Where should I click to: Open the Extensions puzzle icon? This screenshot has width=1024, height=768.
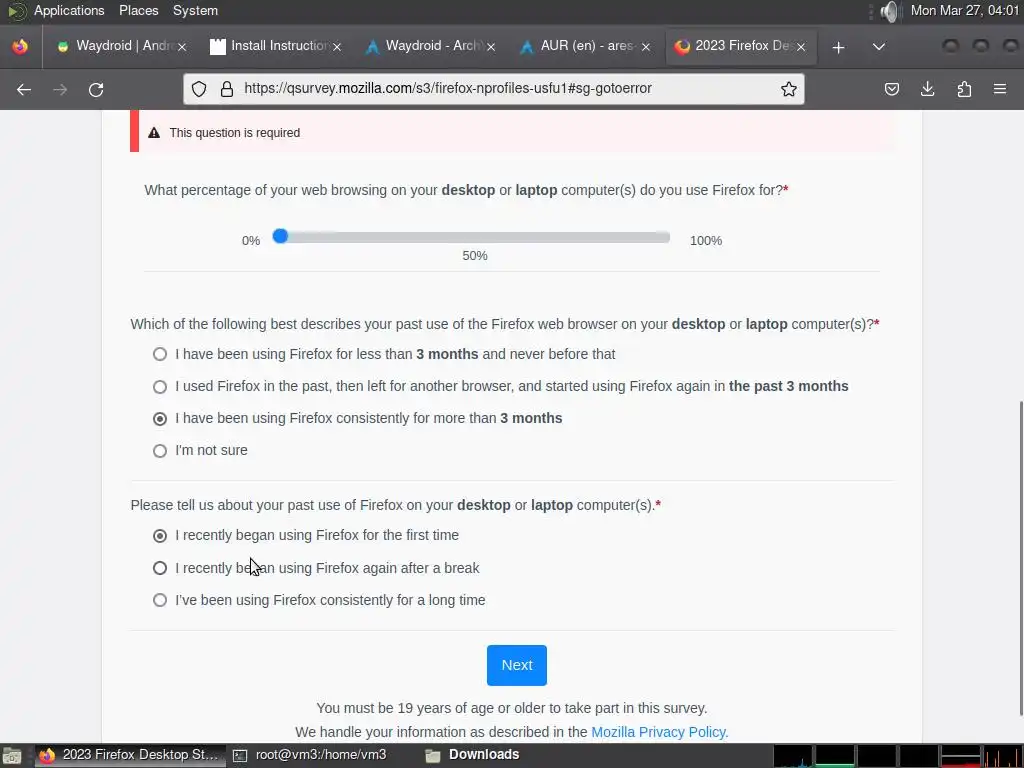[964, 89]
